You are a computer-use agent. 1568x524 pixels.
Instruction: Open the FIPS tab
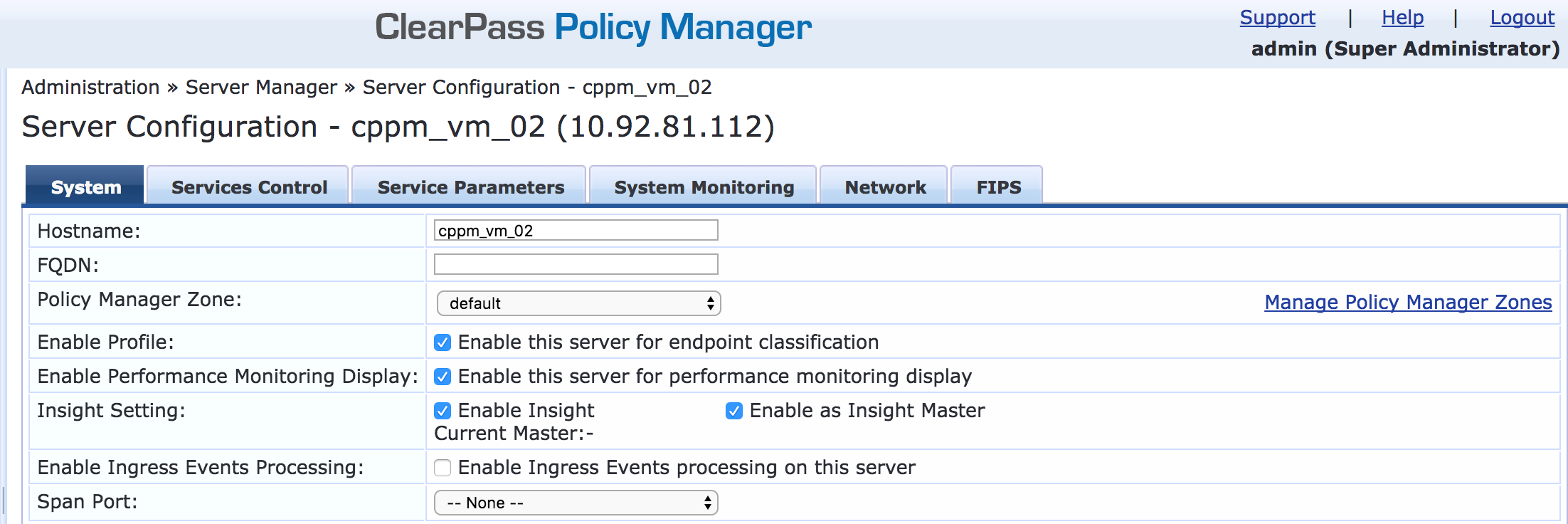pyautogui.click(x=998, y=187)
